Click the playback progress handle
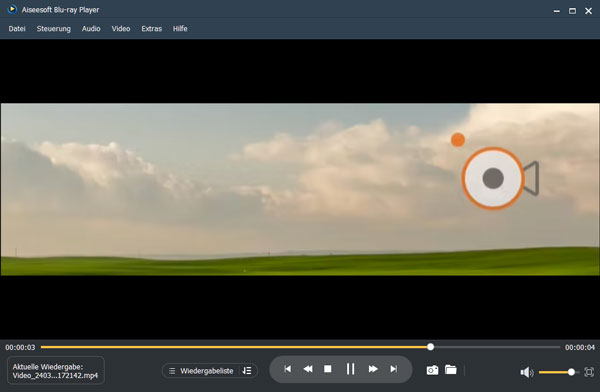 [430, 347]
